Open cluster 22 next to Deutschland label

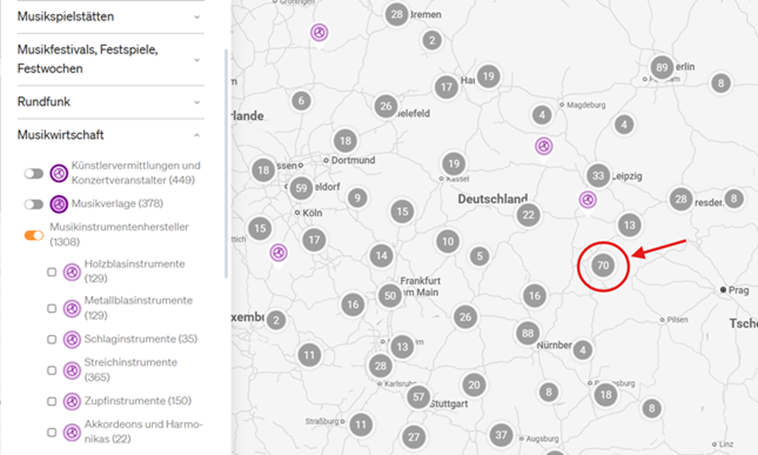pyautogui.click(x=528, y=215)
